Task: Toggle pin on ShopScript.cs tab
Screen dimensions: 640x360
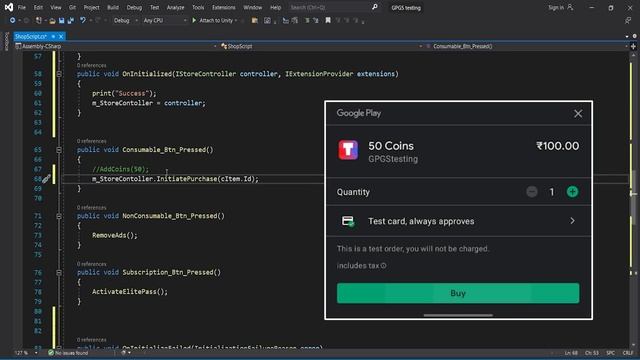Action: 53,37
